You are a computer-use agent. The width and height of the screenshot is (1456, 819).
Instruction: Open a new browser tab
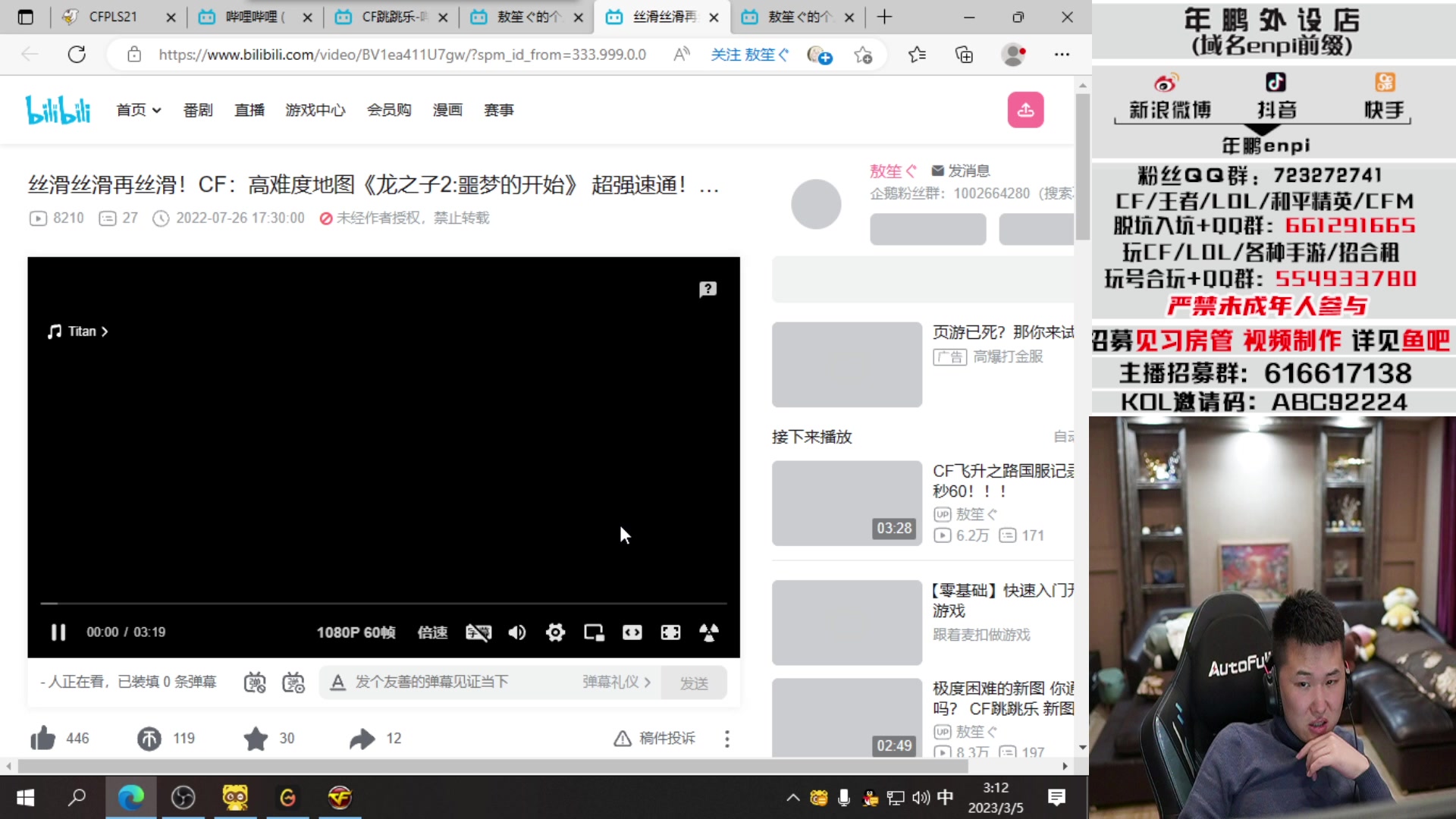(884, 17)
